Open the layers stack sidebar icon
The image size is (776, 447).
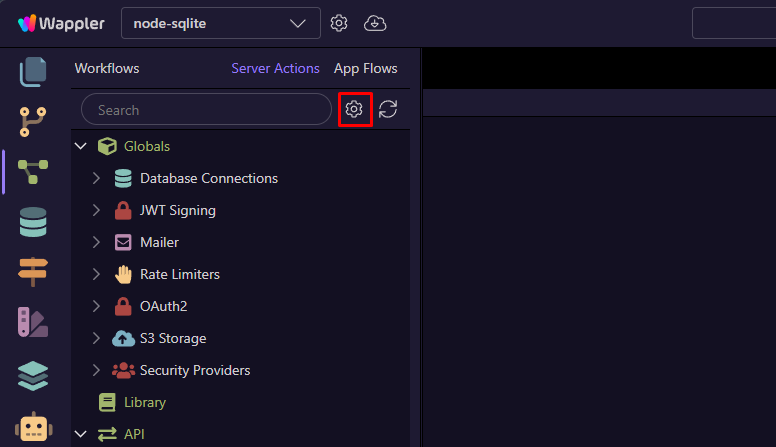click(33, 375)
